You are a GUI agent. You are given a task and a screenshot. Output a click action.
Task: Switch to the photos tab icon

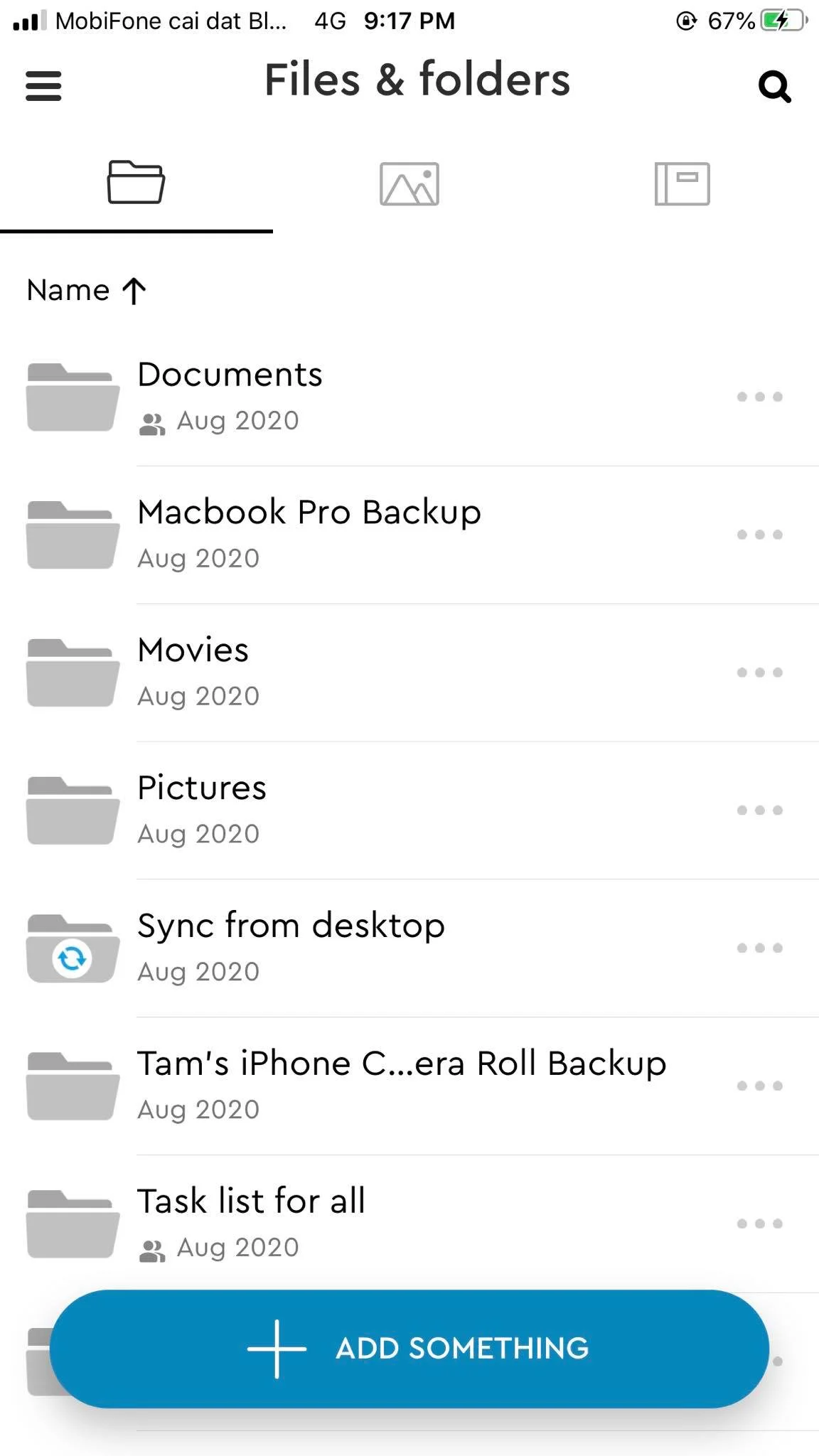point(409,184)
